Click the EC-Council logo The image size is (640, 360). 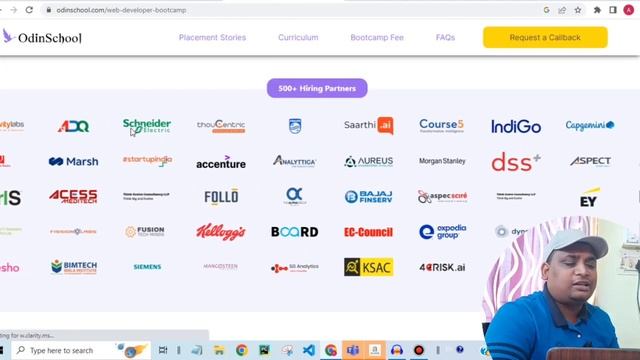[368, 232]
